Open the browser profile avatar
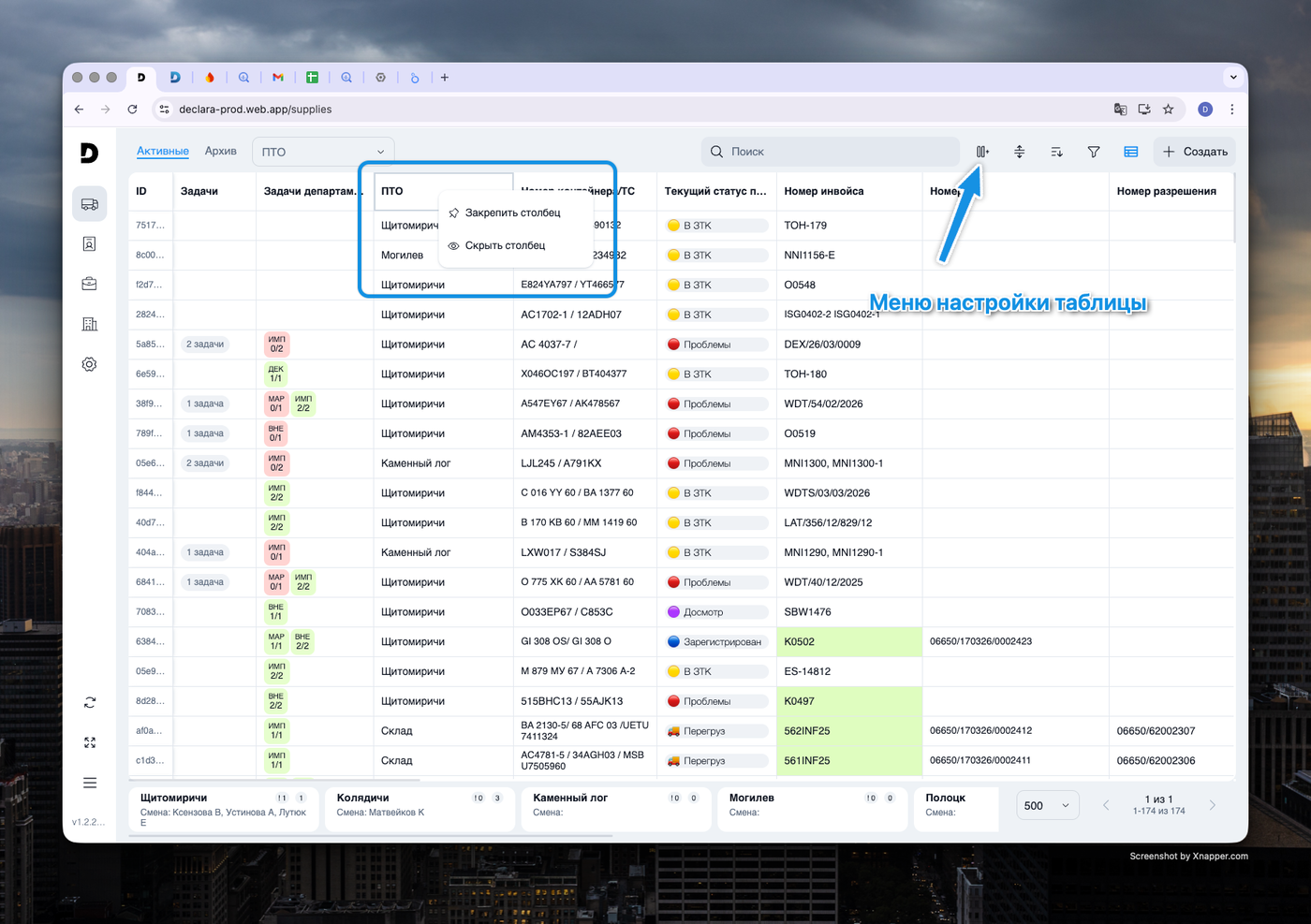The width and height of the screenshot is (1311, 924). [1205, 110]
